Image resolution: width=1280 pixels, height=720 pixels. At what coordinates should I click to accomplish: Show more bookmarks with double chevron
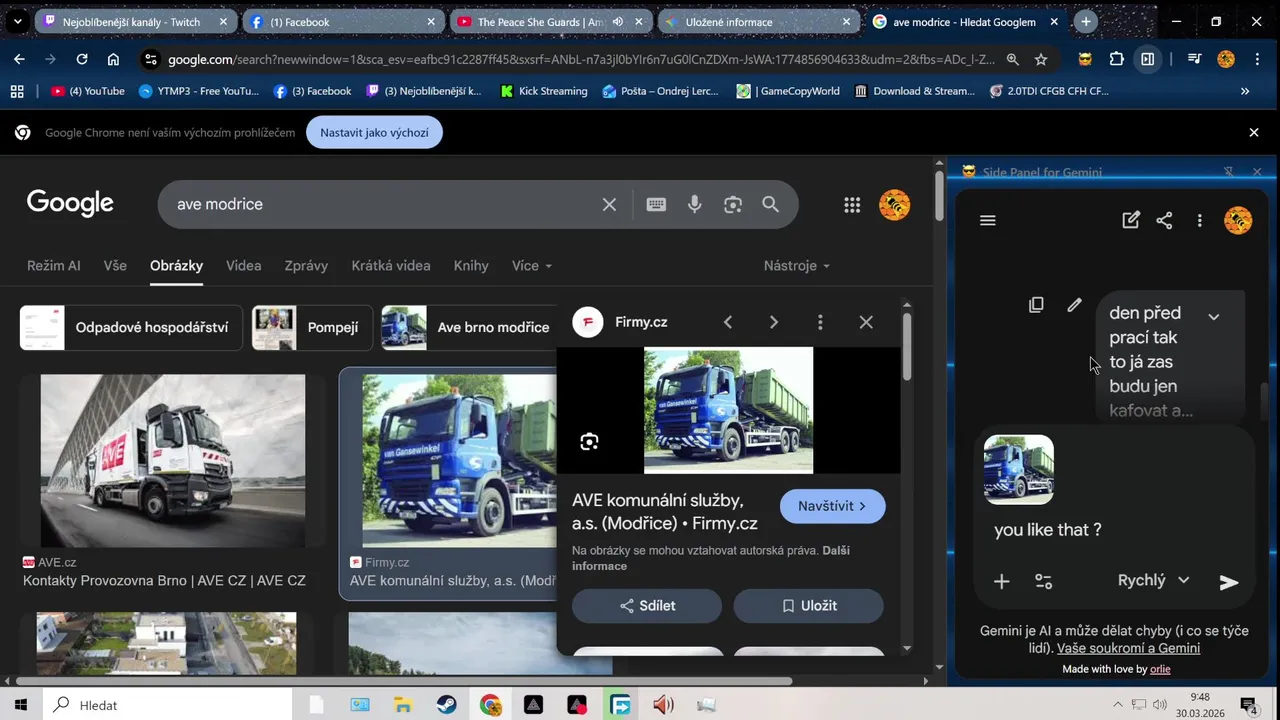pyautogui.click(x=1245, y=91)
